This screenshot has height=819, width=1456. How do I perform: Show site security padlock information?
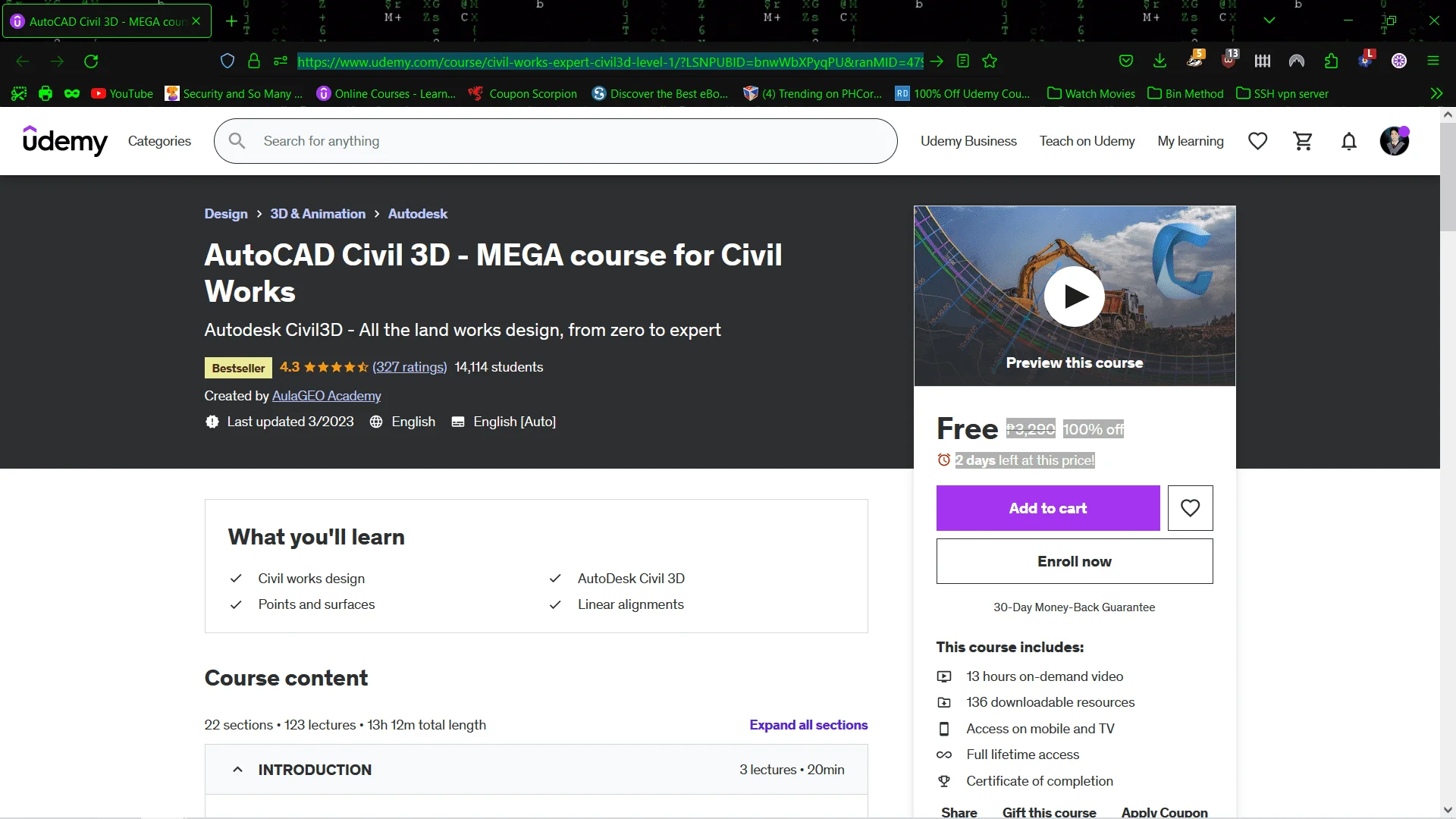254,61
